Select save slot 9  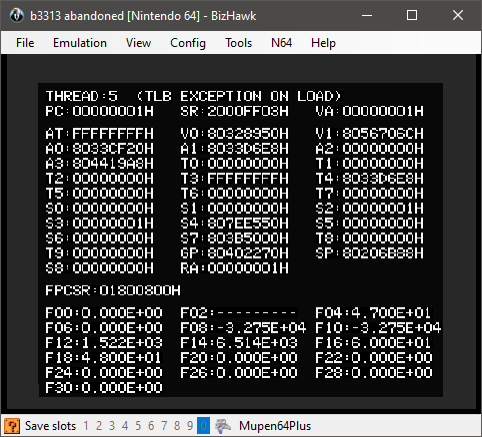point(190,426)
